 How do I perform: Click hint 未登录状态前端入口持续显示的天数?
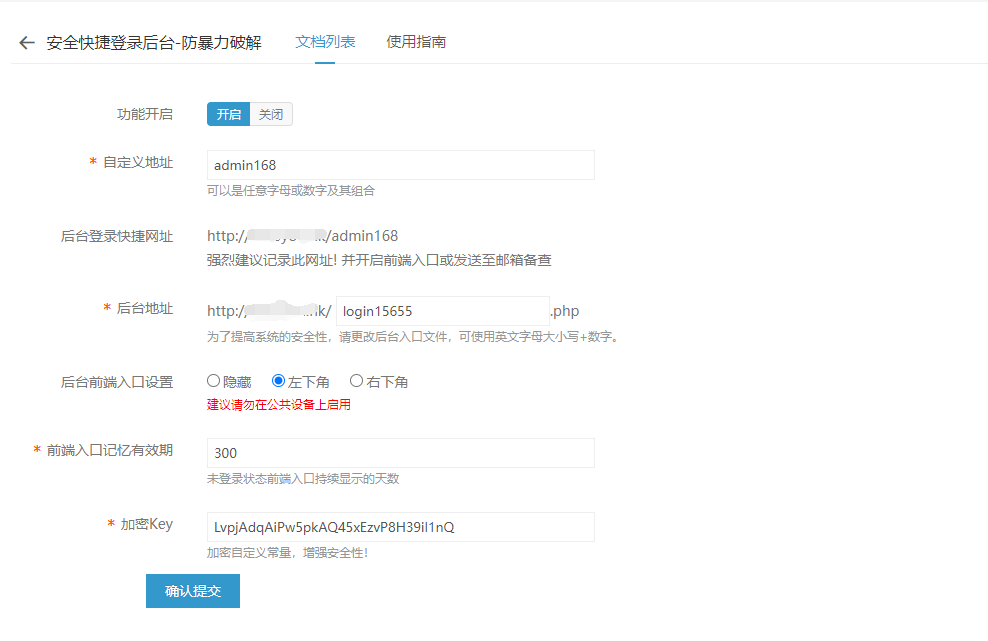coord(303,478)
